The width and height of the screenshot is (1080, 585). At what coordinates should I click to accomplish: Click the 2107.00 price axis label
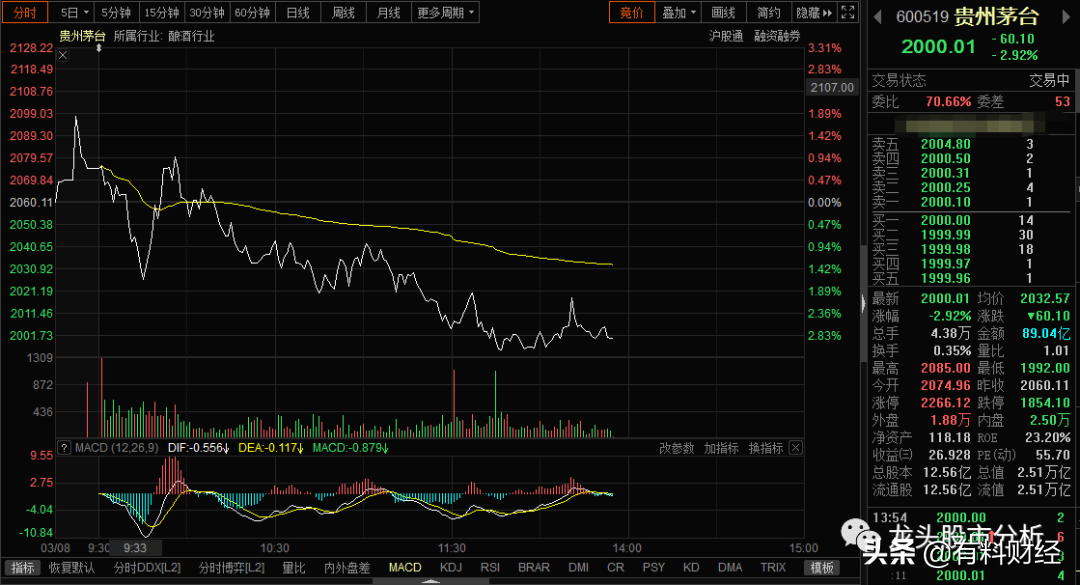(832, 88)
